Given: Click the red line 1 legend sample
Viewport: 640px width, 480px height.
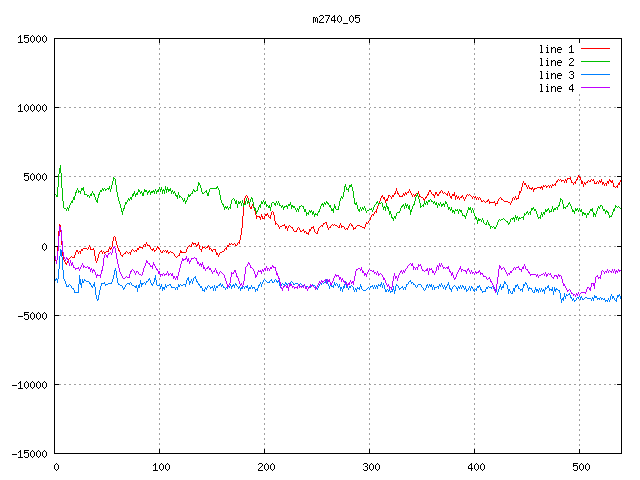Looking at the screenshot, I should (x=596, y=48).
